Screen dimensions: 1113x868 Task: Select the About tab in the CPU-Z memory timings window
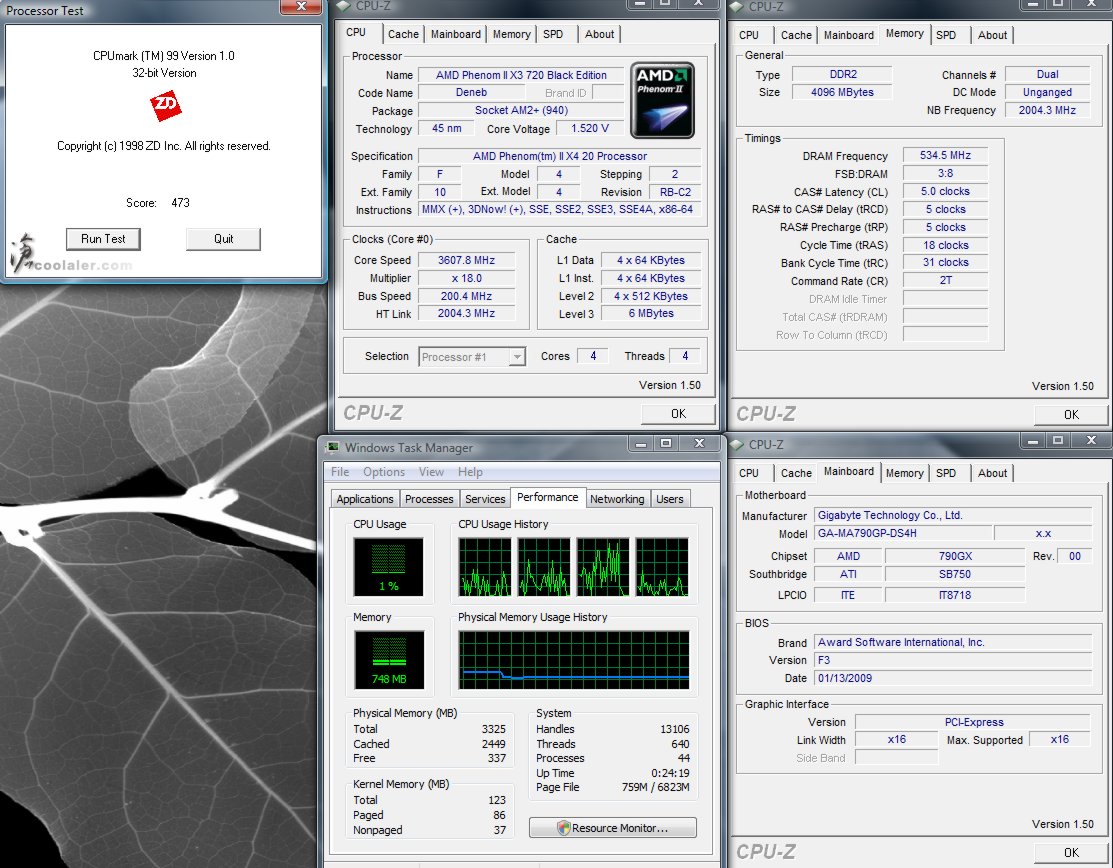pyautogui.click(x=992, y=35)
